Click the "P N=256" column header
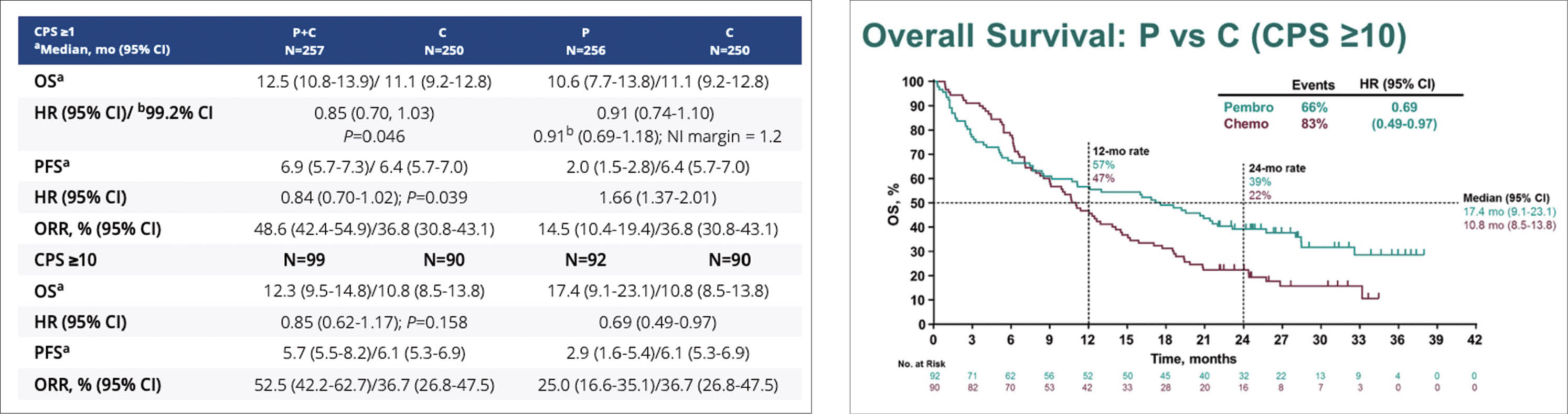 pyautogui.click(x=585, y=41)
